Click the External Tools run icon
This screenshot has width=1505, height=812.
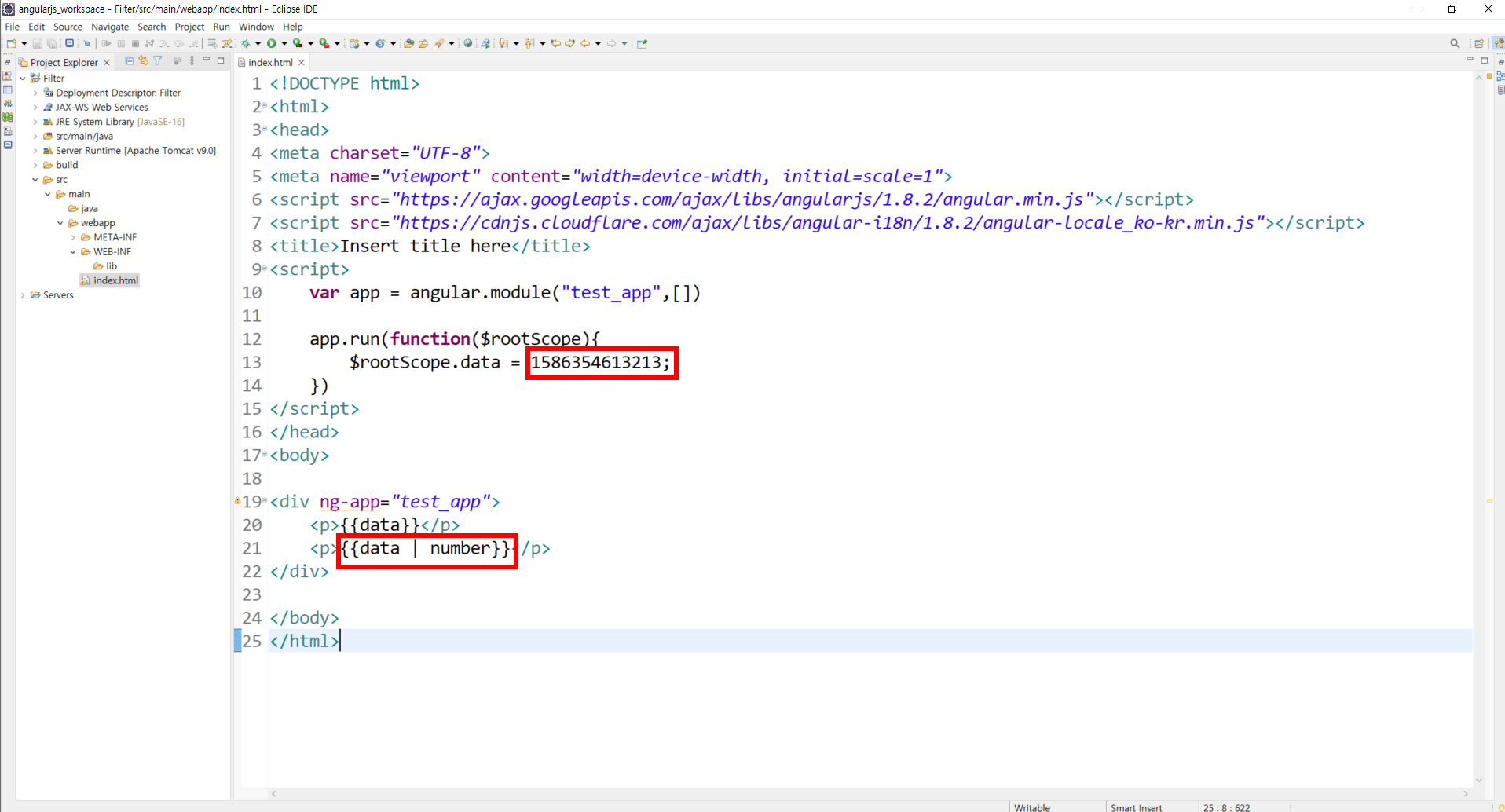[x=324, y=43]
